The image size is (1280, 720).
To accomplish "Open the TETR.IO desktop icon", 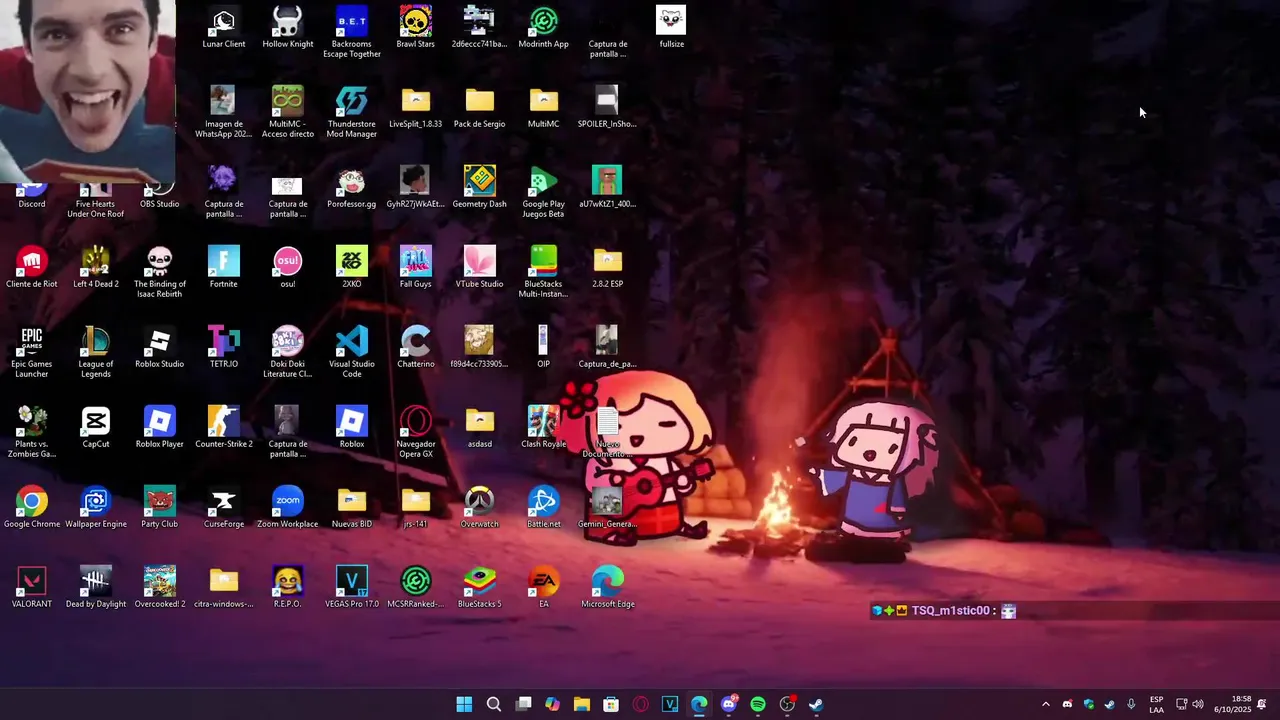I will coord(224,348).
